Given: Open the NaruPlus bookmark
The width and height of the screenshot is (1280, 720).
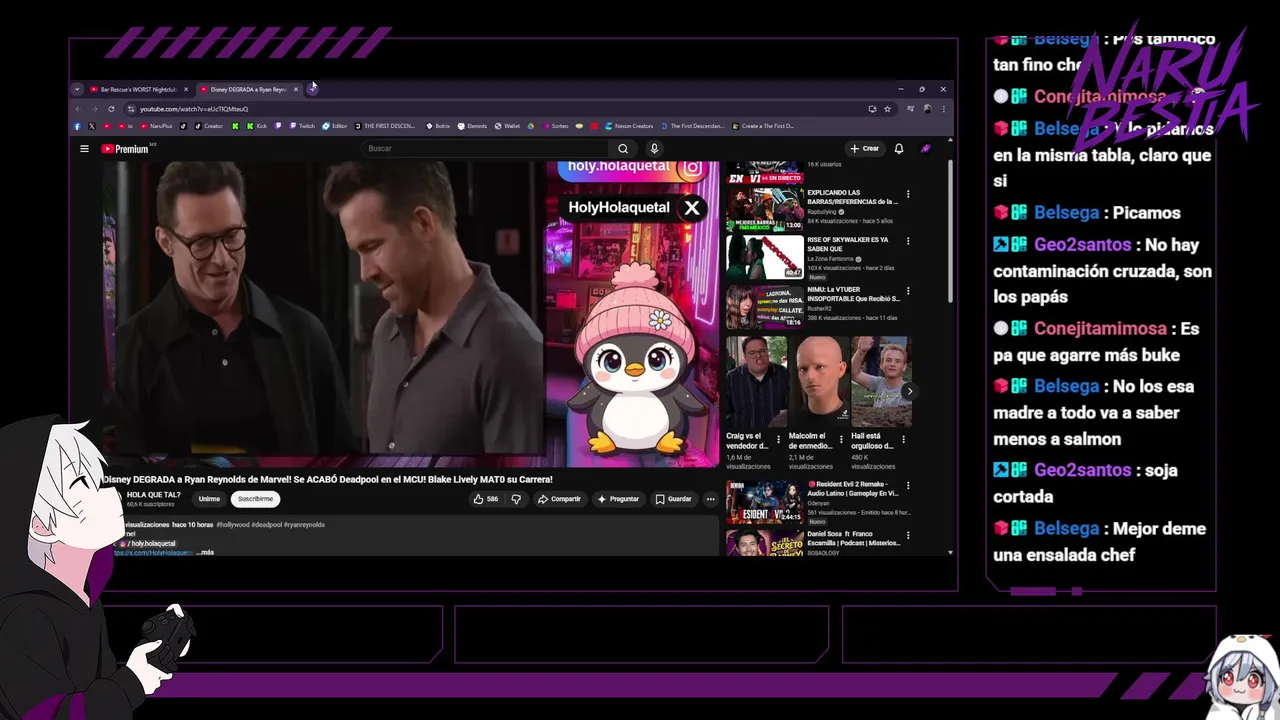Looking at the screenshot, I should (156, 126).
